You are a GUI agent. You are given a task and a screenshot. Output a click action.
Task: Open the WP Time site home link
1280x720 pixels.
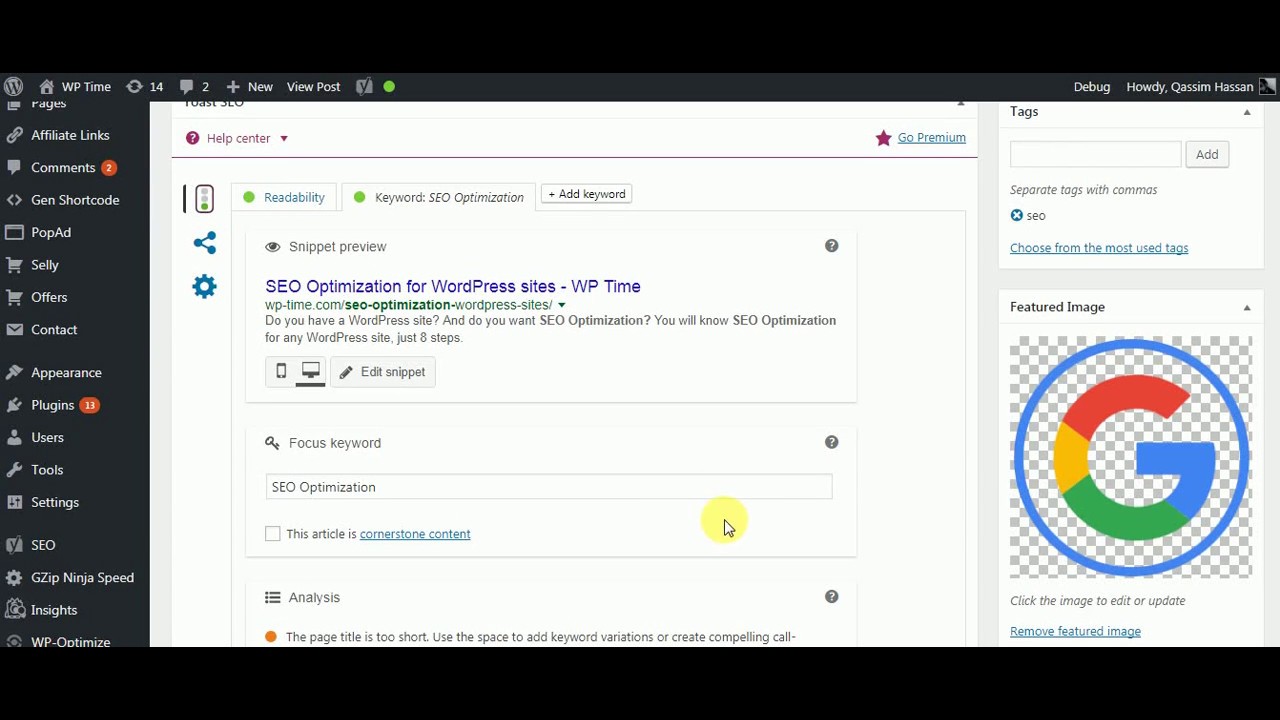(x=75, y=87)
